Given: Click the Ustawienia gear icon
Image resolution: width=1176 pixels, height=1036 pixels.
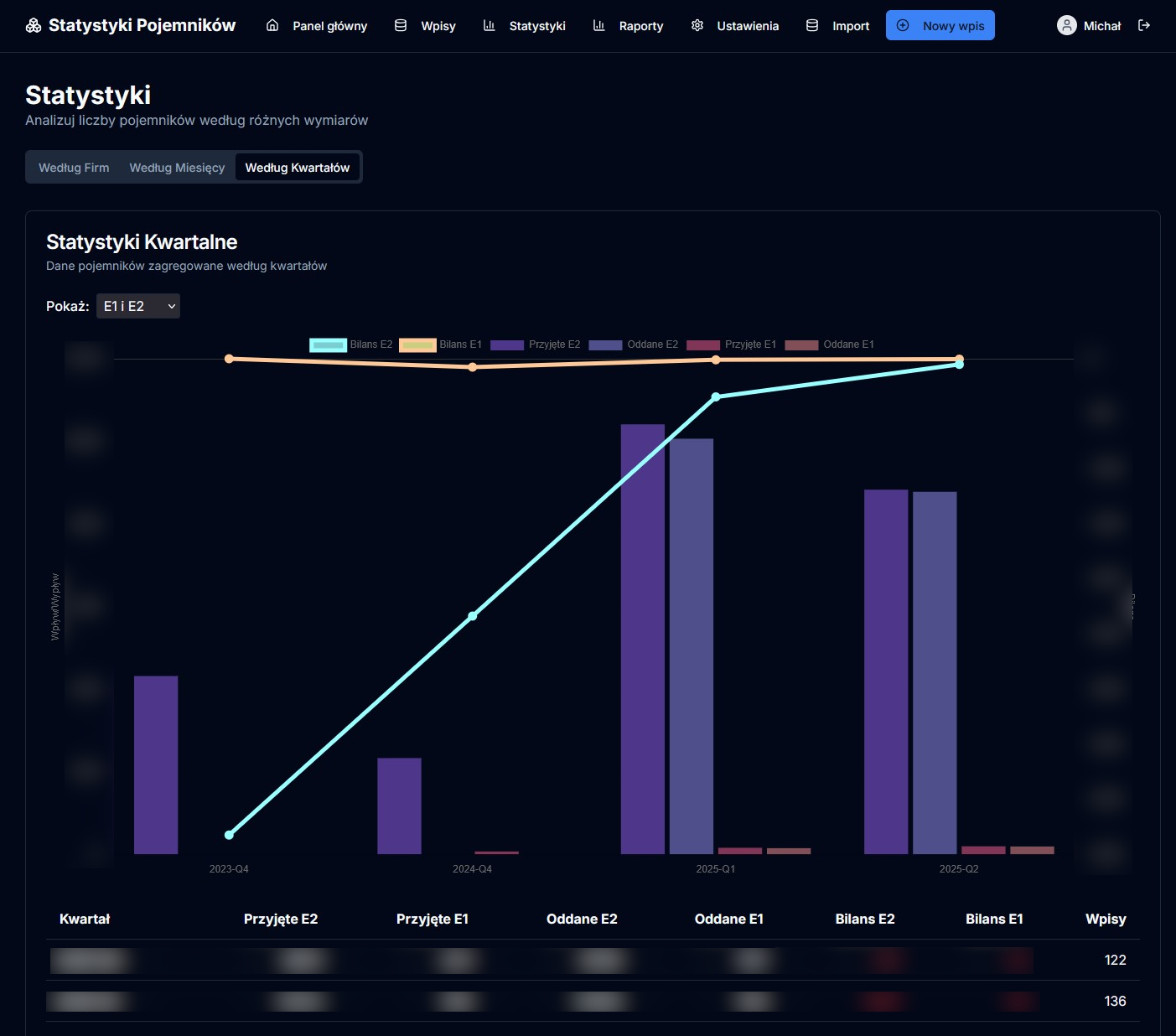Looking at the screenshot, I should (x=697, y=25).
